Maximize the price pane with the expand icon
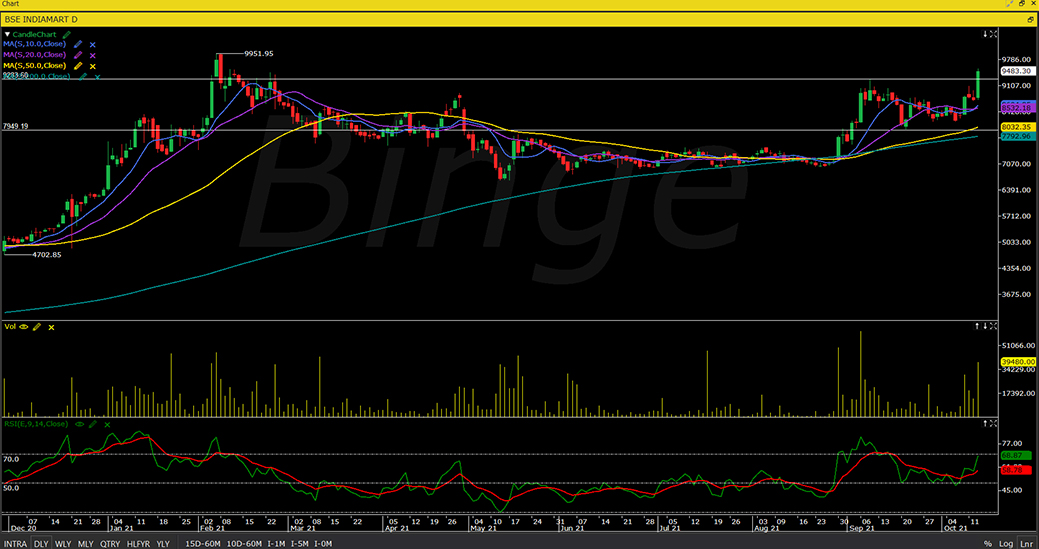Image resolution: width=1039 pixels, height=549 pixels. click(993, 33)
